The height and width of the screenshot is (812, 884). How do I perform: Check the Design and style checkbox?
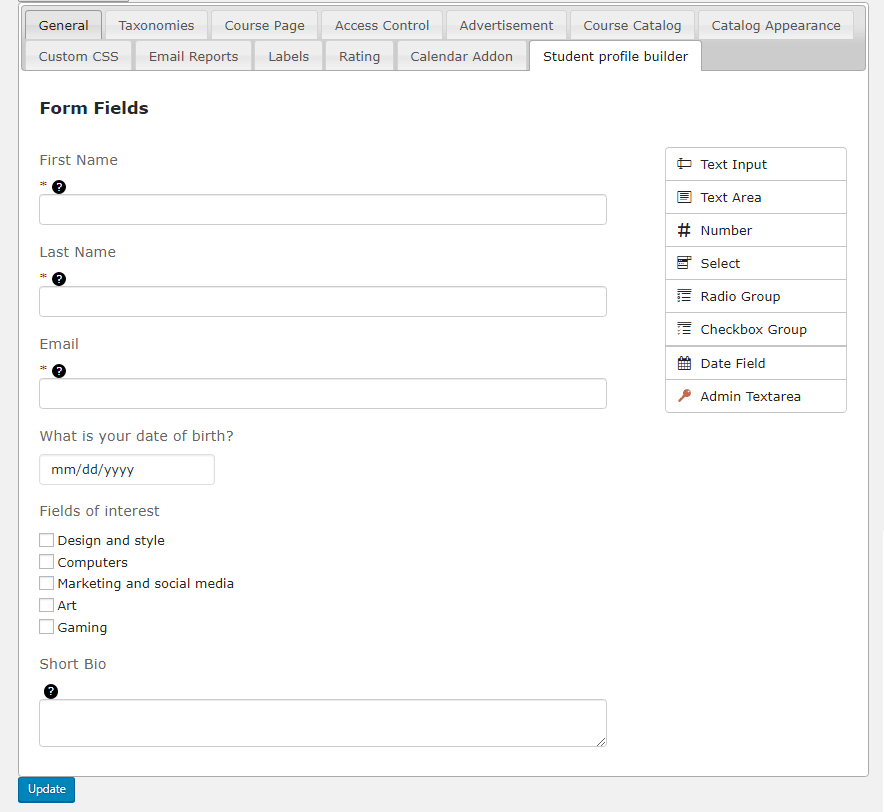47,540
